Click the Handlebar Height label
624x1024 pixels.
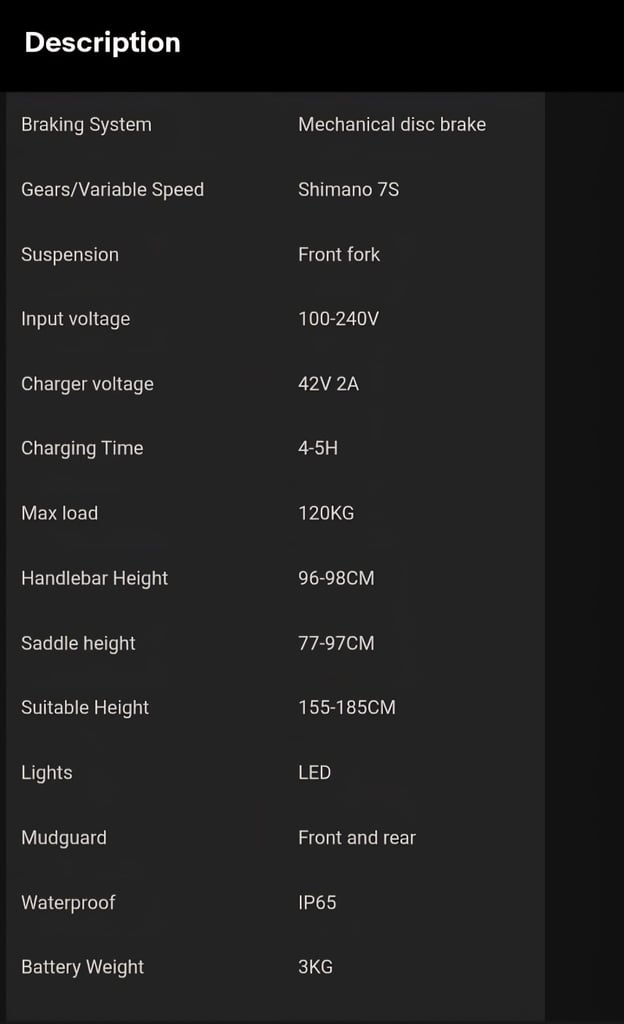pyautogui.click(x=95, y=579)
